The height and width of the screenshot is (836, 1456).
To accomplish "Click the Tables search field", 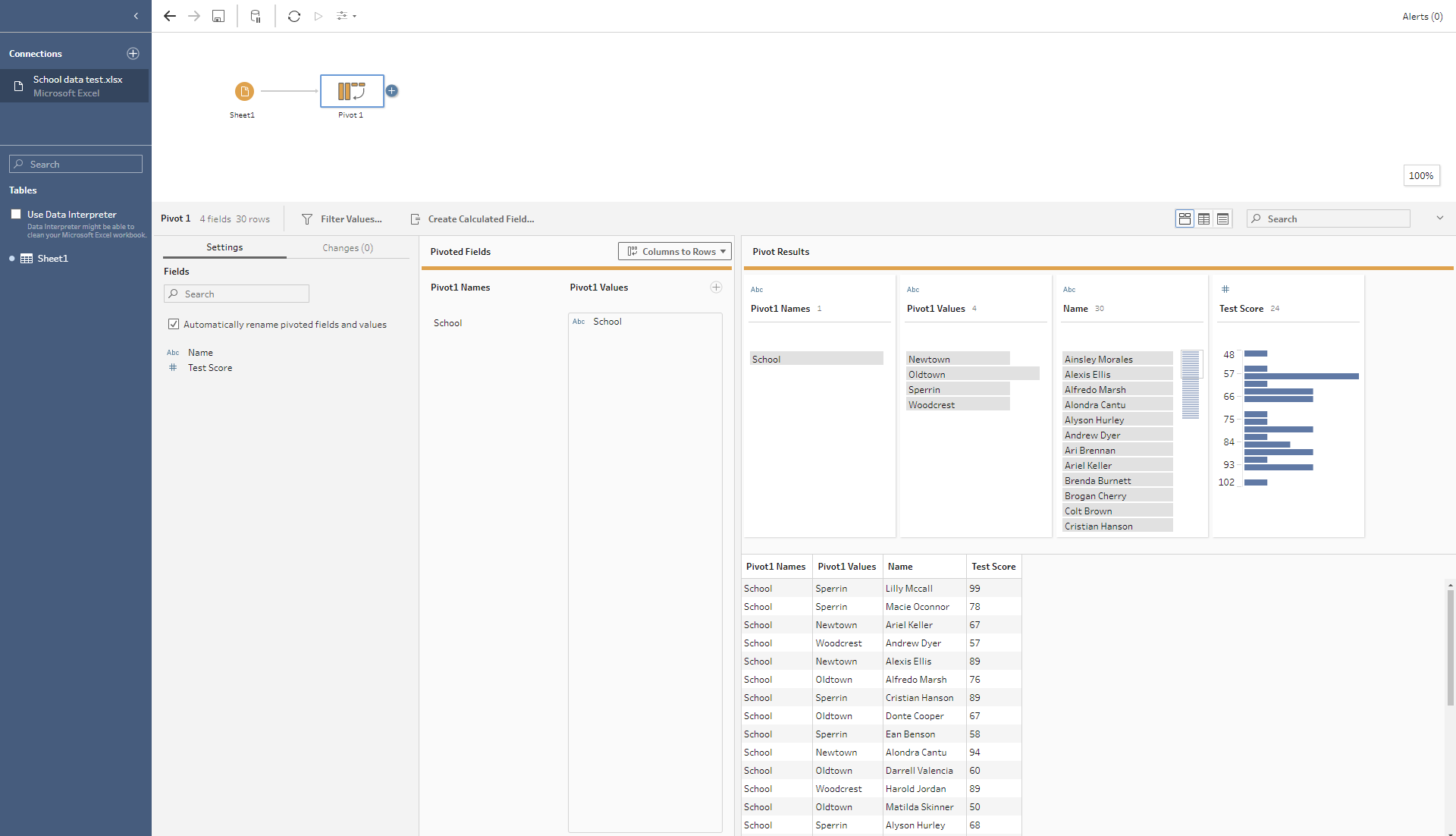I will [x=76, y=164].
